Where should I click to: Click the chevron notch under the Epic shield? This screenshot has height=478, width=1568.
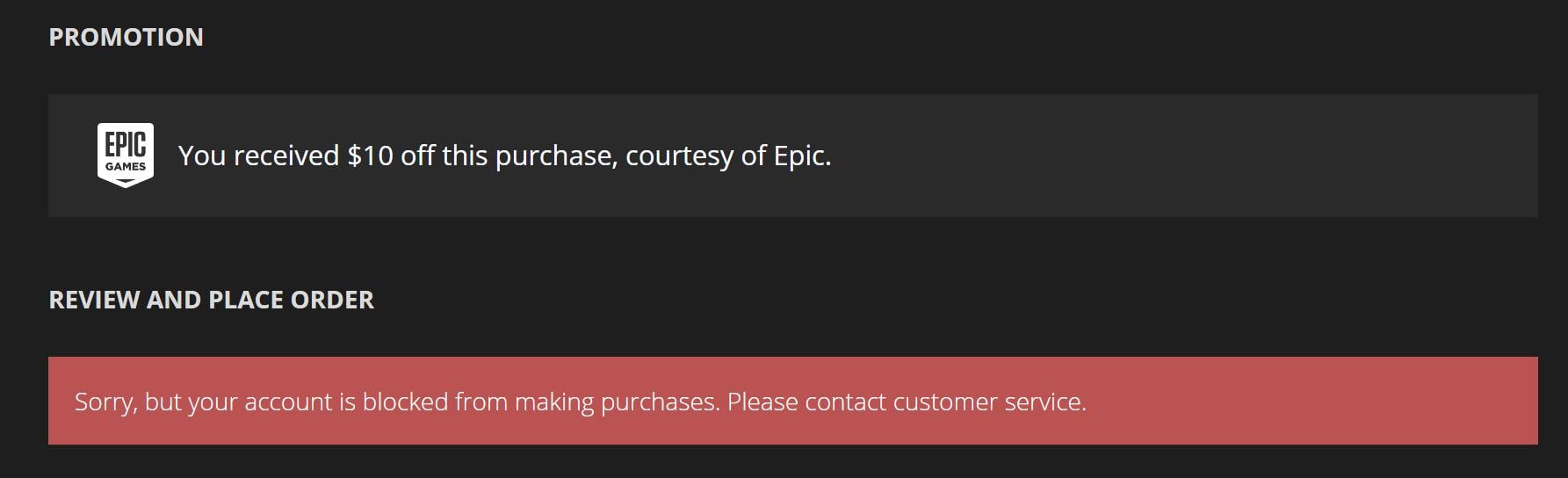tap(126, 183)
